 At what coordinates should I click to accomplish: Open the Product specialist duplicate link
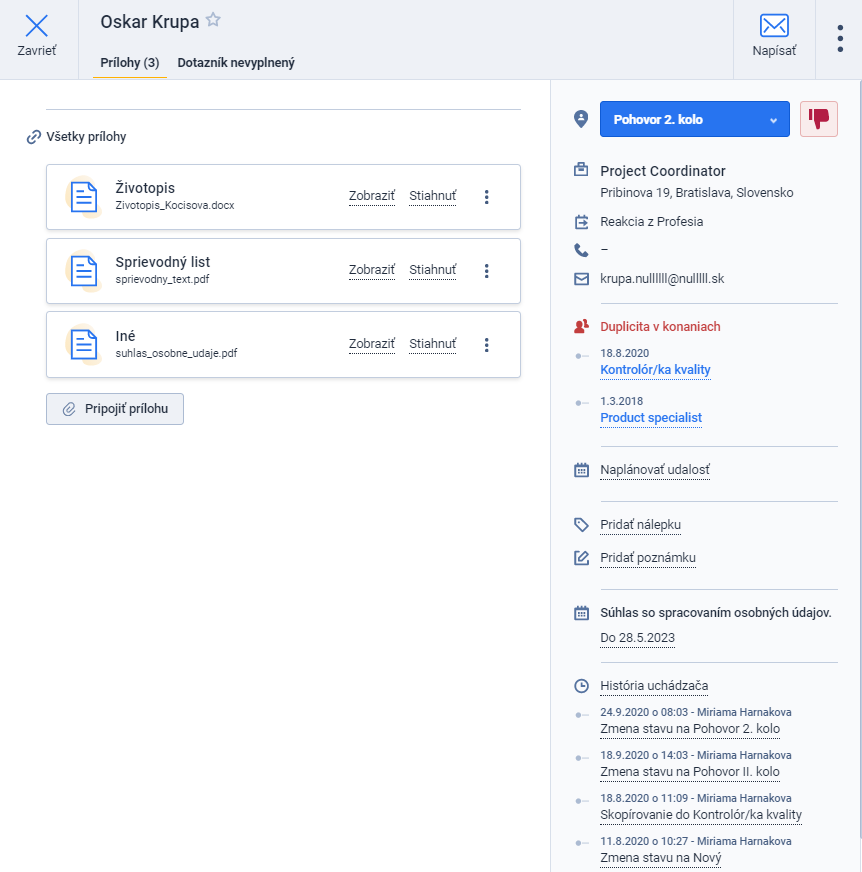pos(651,418)
